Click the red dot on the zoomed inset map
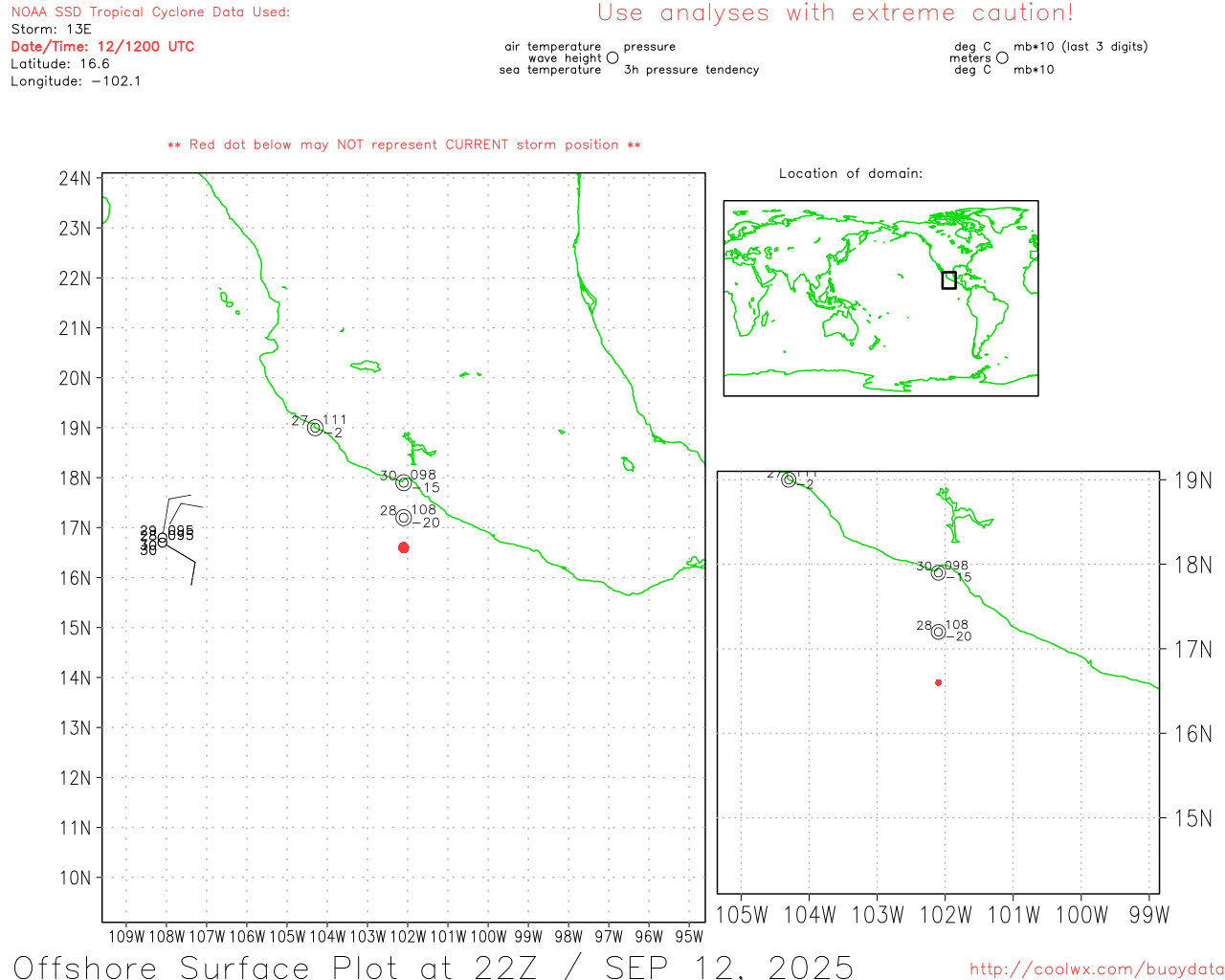This screenshot has width=1225, height=980. click(938, 682)
